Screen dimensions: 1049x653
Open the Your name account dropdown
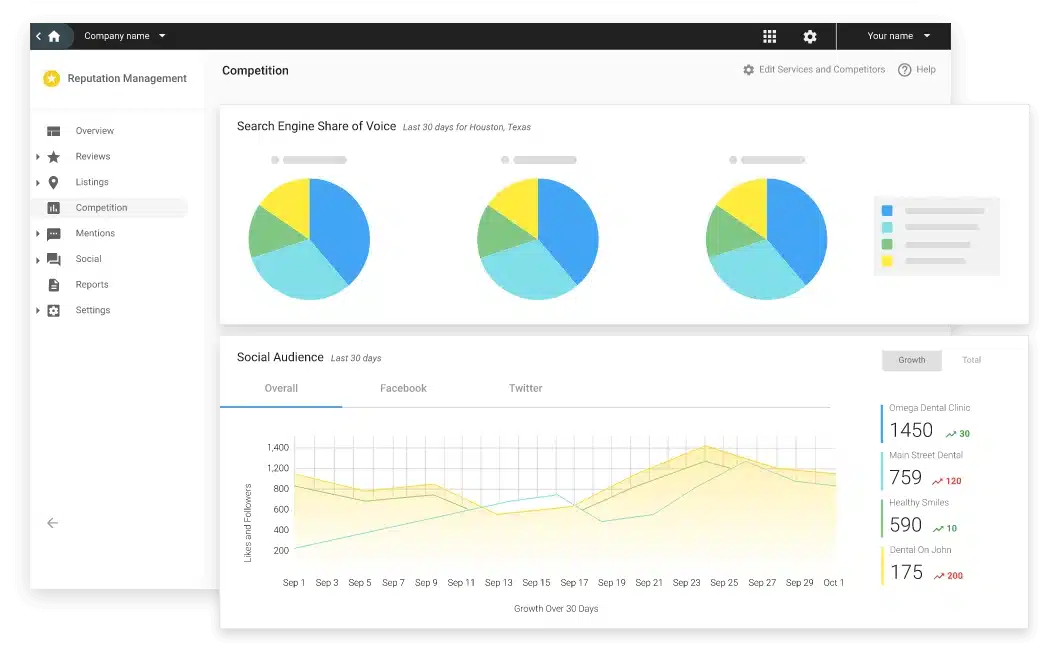[x=894, y=36]
